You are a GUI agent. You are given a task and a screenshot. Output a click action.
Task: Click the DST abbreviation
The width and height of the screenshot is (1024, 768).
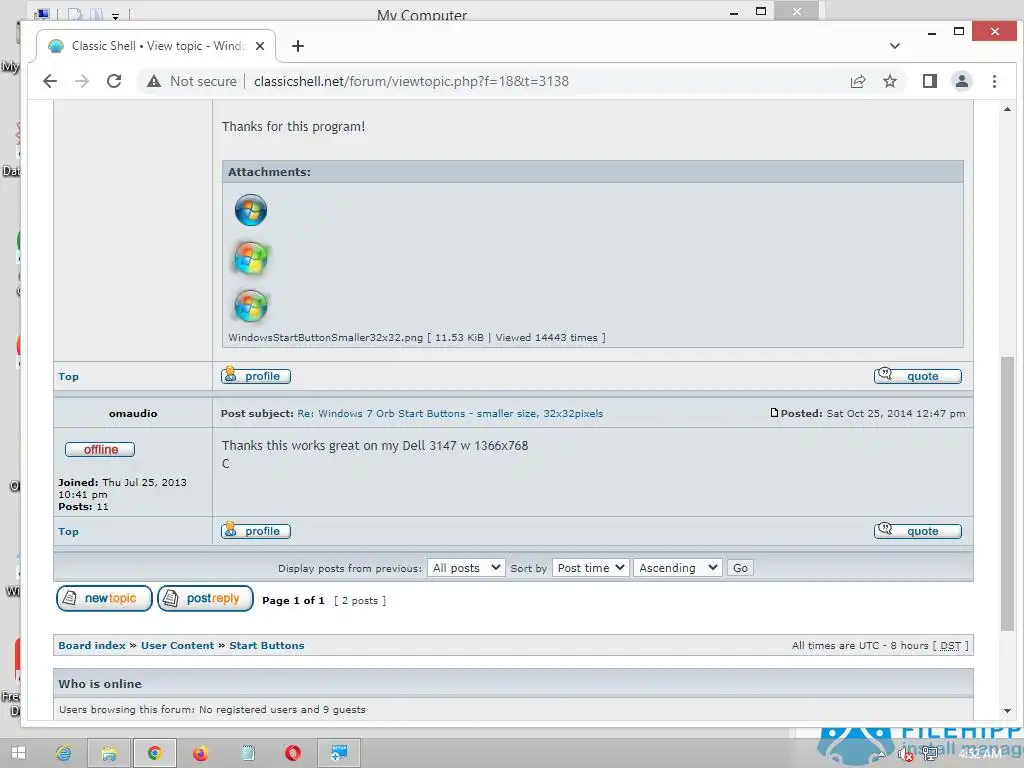950,645
